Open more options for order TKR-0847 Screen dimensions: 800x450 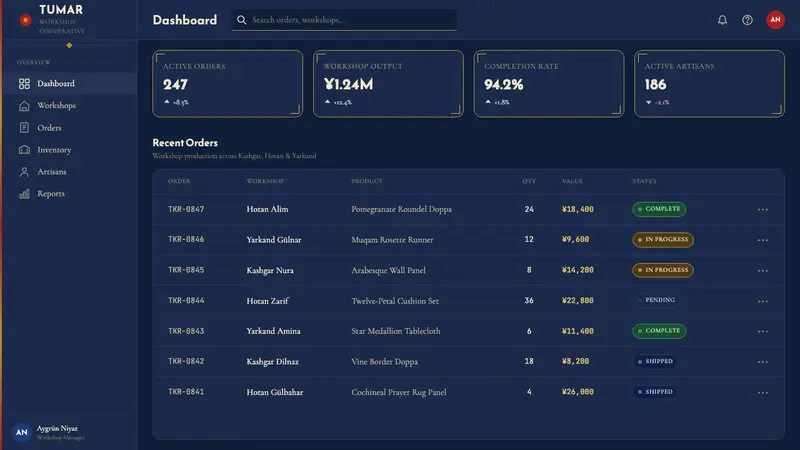[x=762, y=209]
